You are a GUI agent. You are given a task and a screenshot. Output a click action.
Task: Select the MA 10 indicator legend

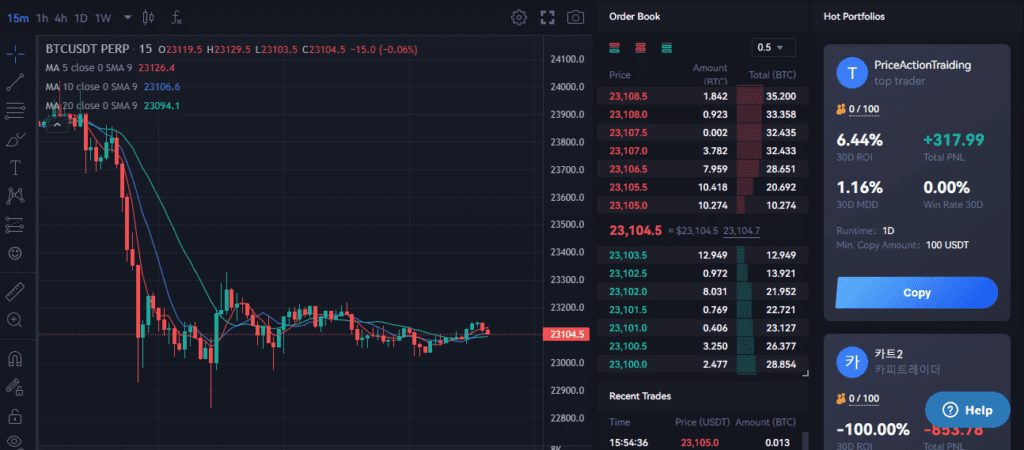coord(113,86)
